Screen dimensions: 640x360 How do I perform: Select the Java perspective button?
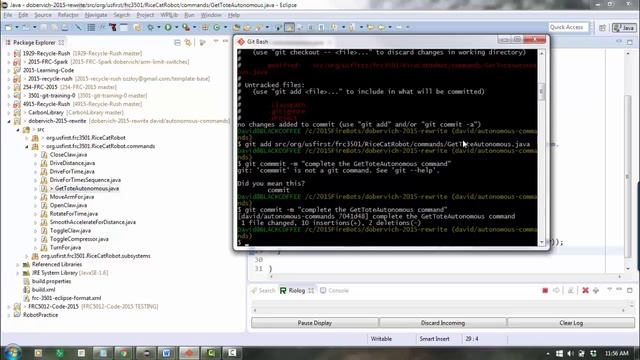tap(624, 27)
